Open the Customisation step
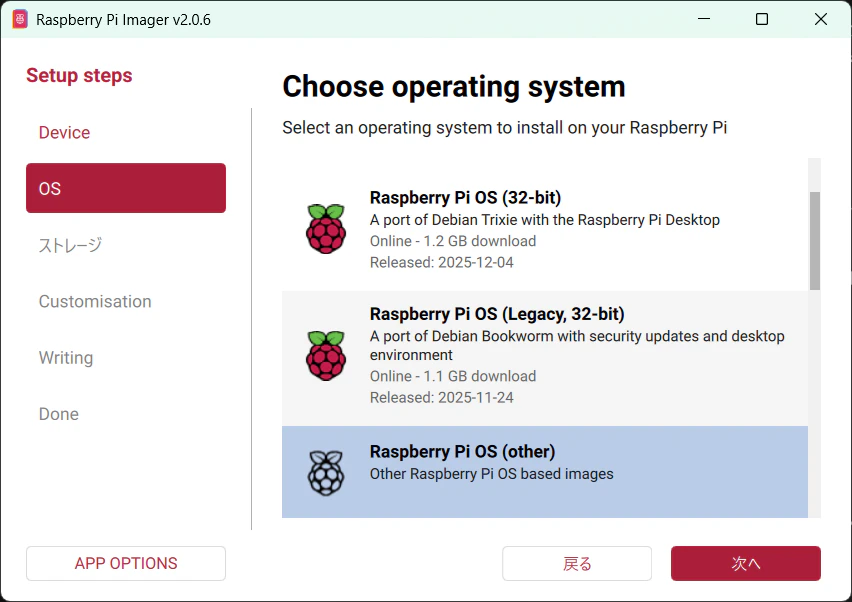This screenshot has height=602, width=852. [x=126, y=302]
